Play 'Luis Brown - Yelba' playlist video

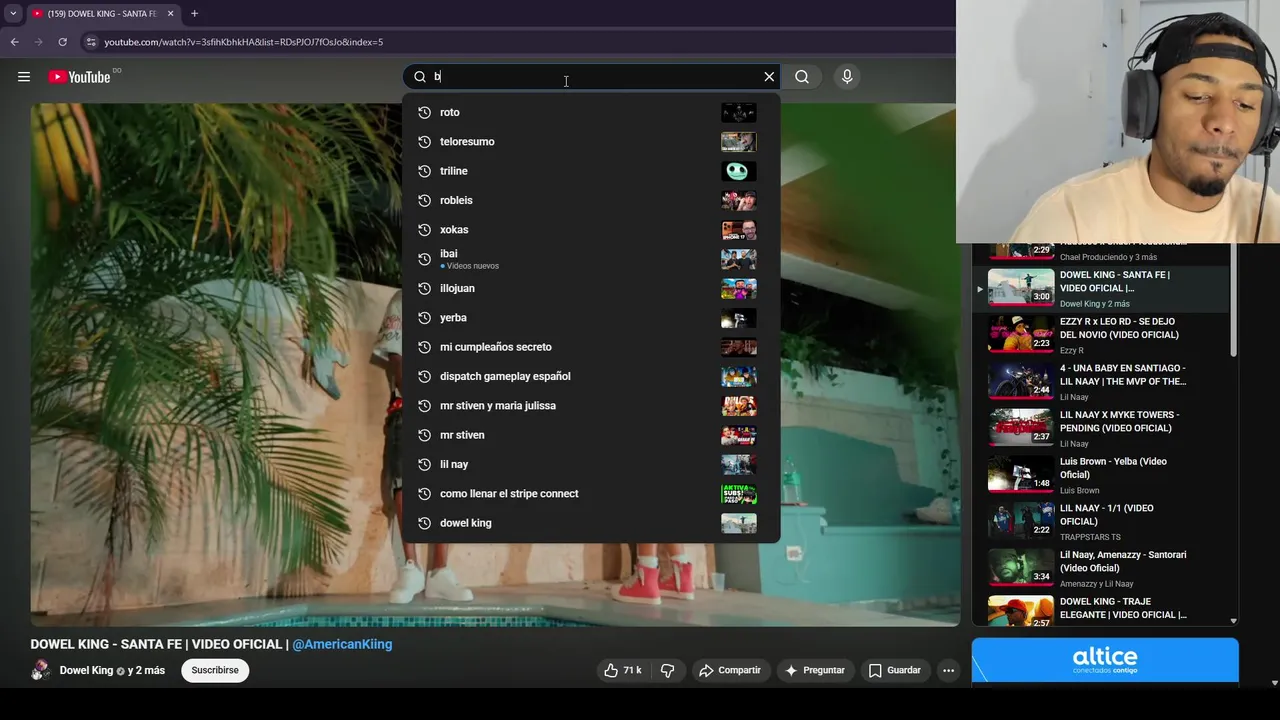1107,475
